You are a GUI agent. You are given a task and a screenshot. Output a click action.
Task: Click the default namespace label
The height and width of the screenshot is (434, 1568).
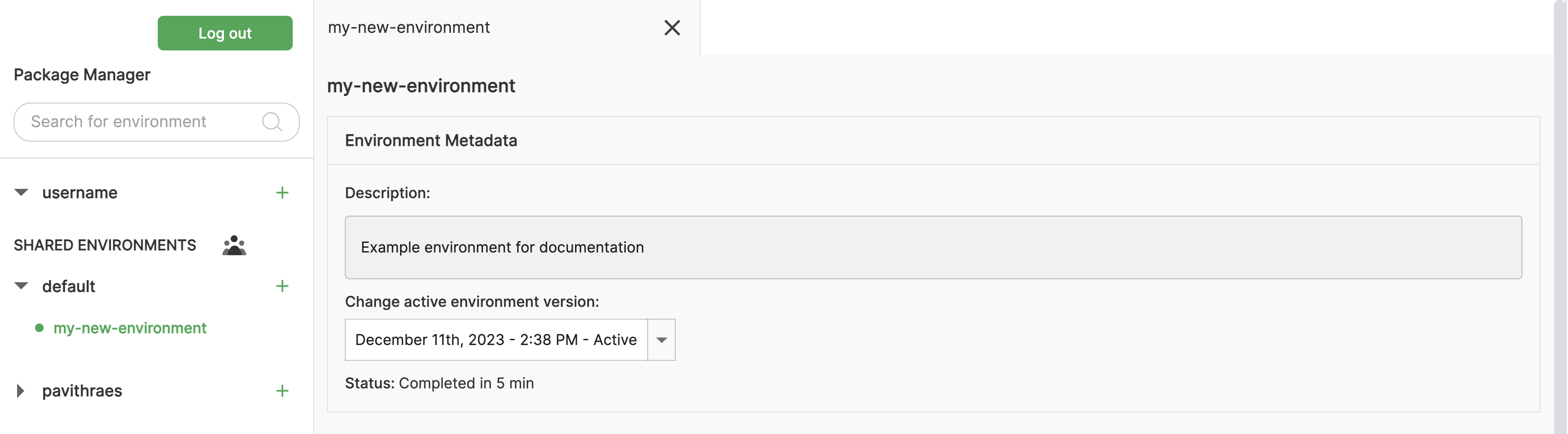tap(69, 286)
